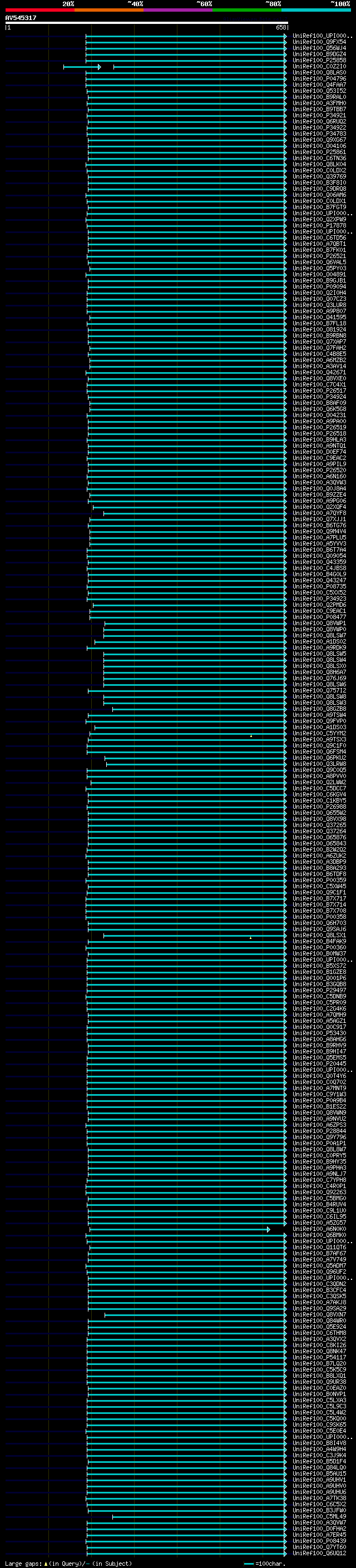Select label UniRef100_Q39769
The image size is (356, 1568).
[319, 176]
